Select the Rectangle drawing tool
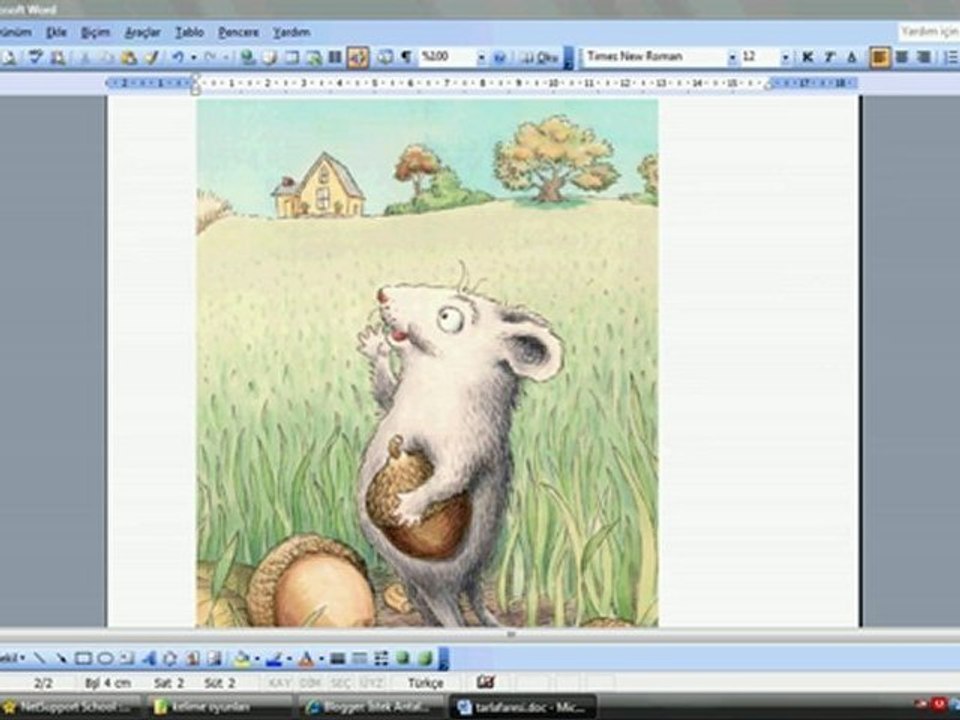Viewport: 960px width, 720px height. pos(83,659)
